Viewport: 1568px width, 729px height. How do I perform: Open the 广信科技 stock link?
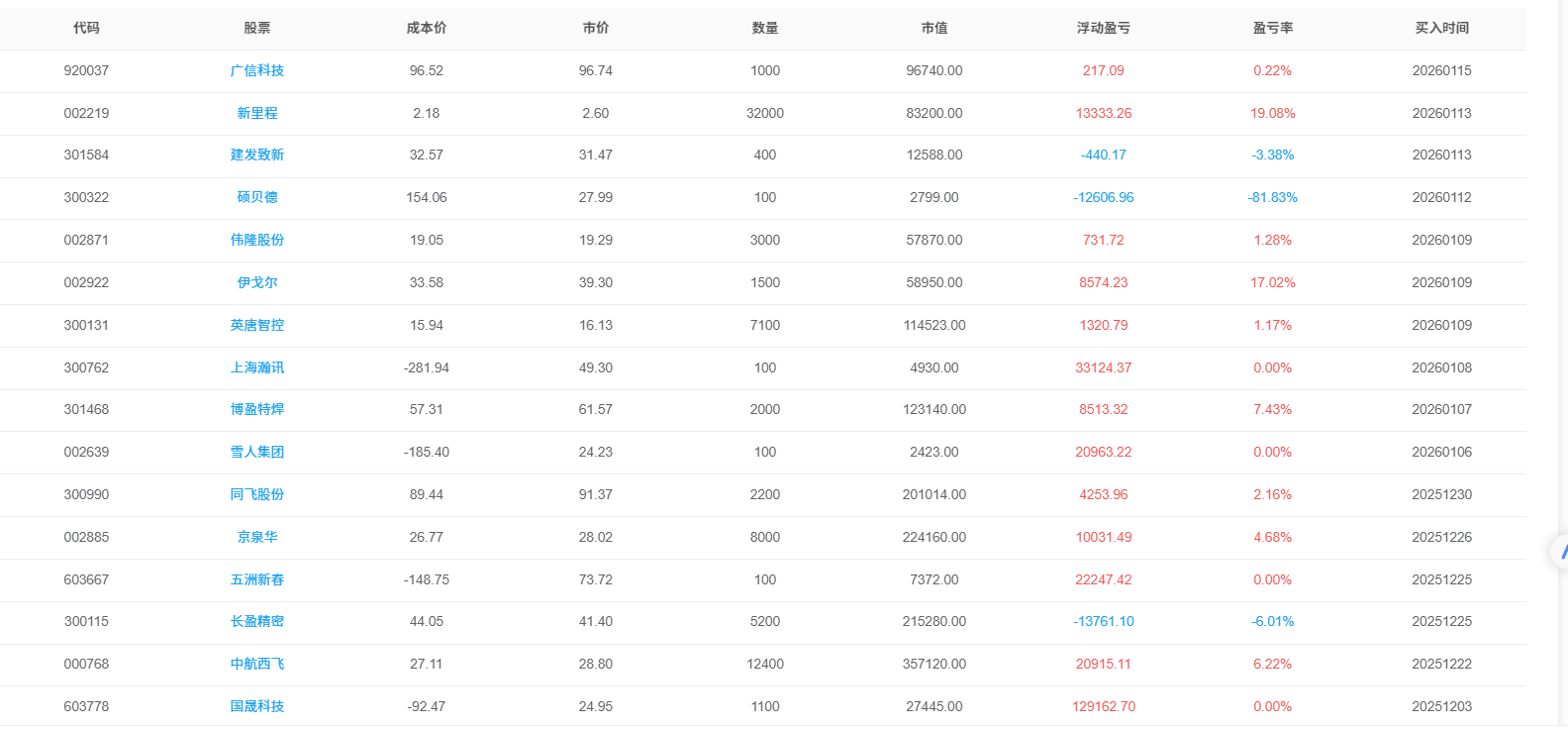257,70
